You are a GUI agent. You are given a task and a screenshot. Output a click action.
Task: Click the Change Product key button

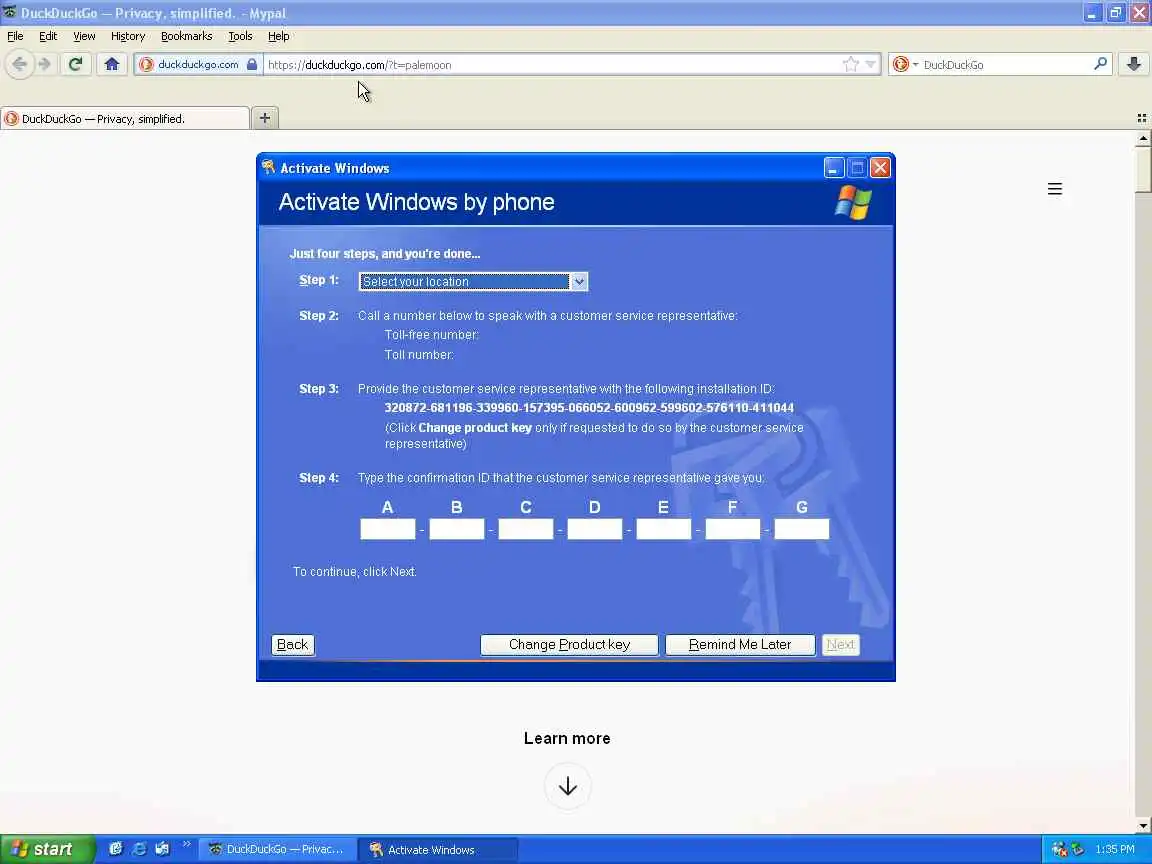click(569, 644)
